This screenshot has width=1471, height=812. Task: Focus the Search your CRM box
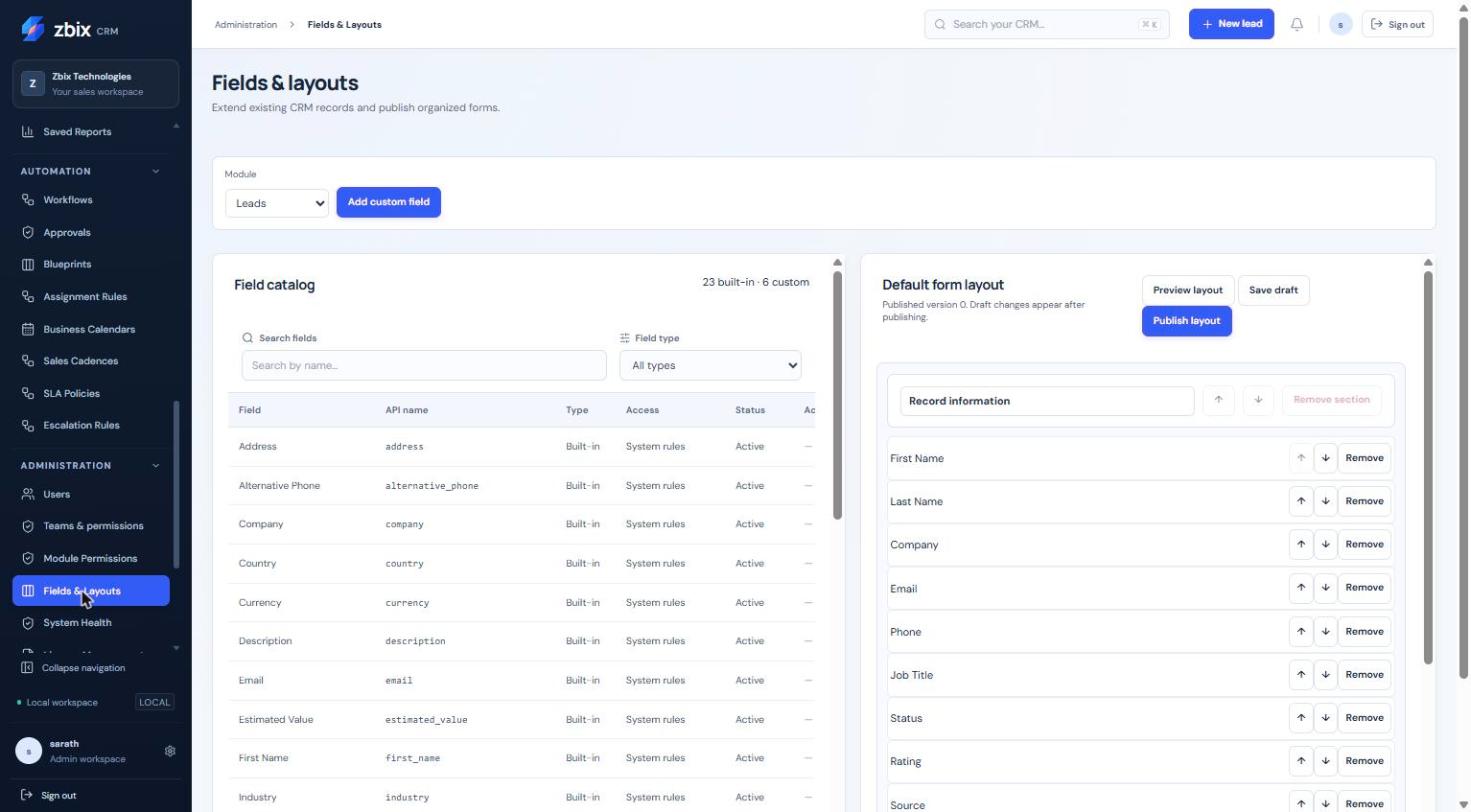(x=1046, y=24)
